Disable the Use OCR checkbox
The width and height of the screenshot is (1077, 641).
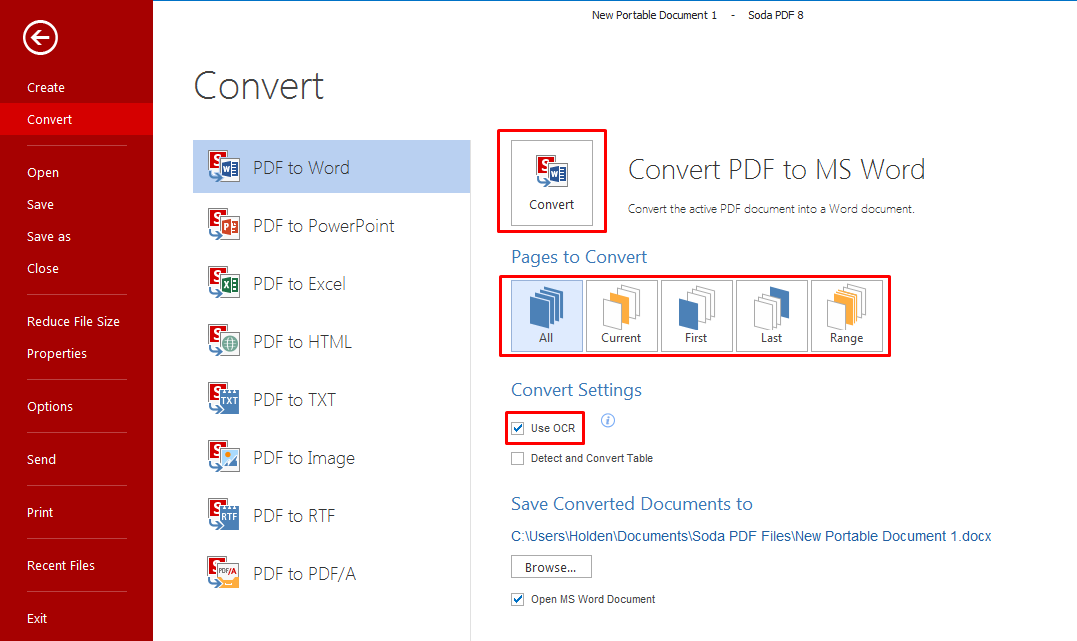coord(518,428)
